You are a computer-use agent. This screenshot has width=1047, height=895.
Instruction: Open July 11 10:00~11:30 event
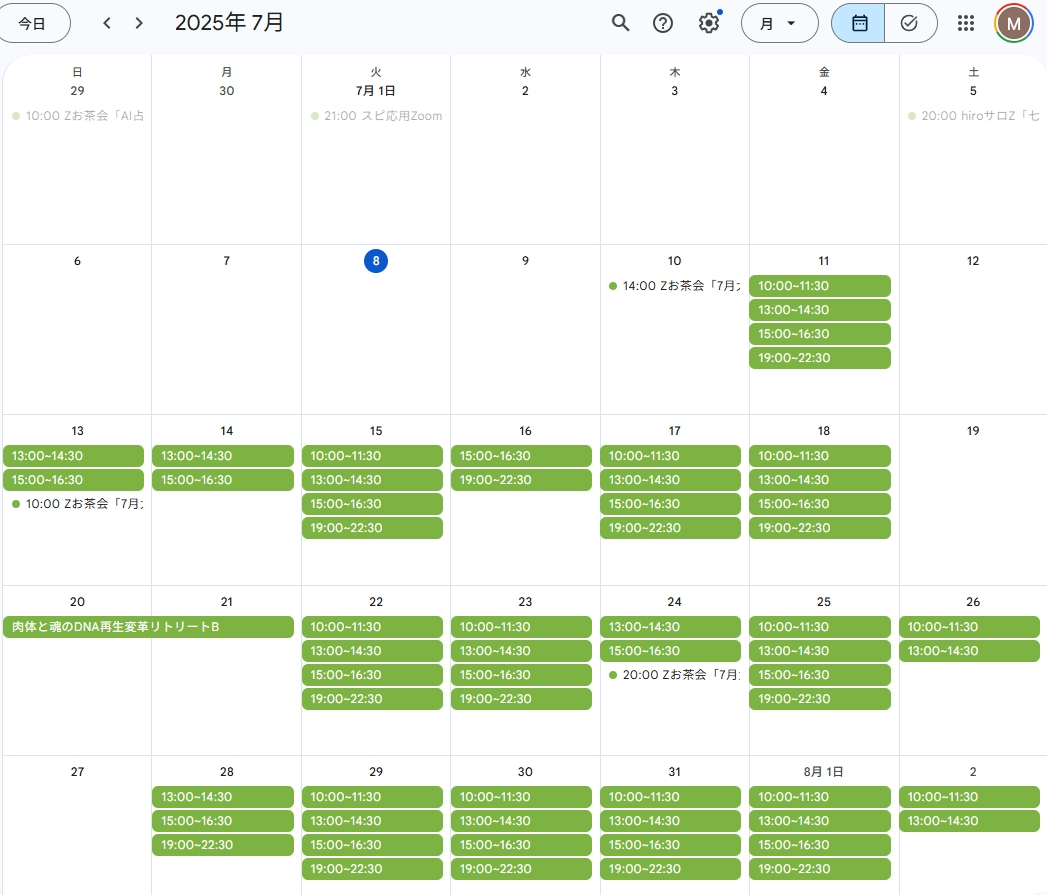tap(819, 286)
